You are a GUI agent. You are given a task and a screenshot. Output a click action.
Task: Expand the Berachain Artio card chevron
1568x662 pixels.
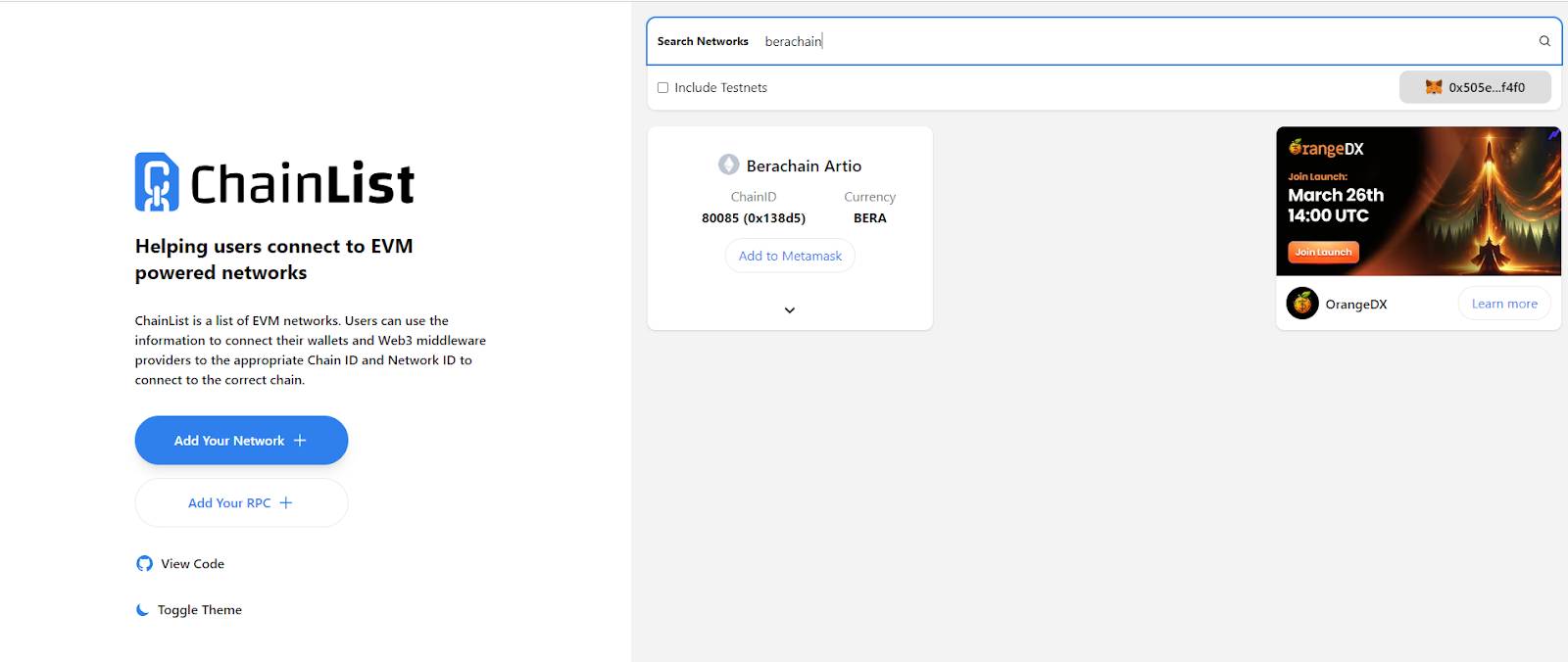tap(790, 310)
